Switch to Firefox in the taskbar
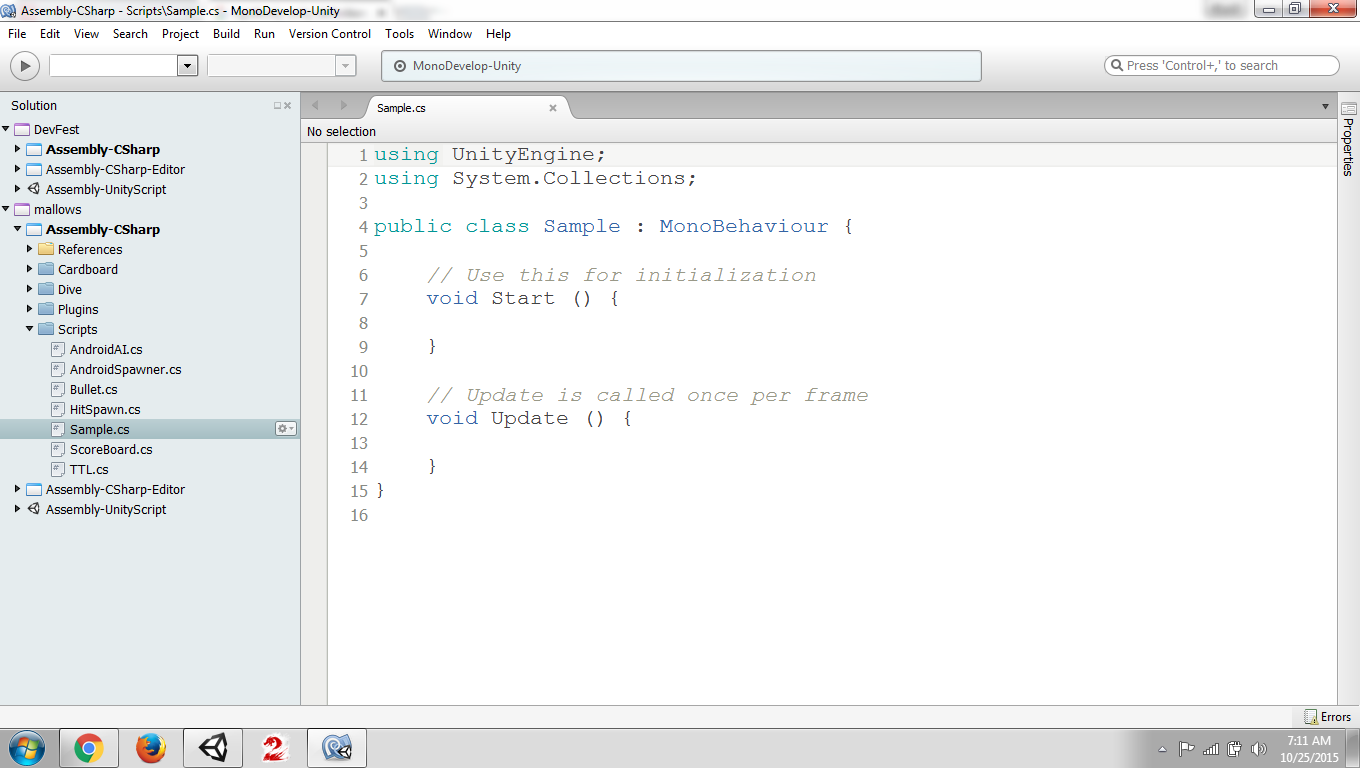This screenshot has width=1360, height=768. click(x=151, y=748)
